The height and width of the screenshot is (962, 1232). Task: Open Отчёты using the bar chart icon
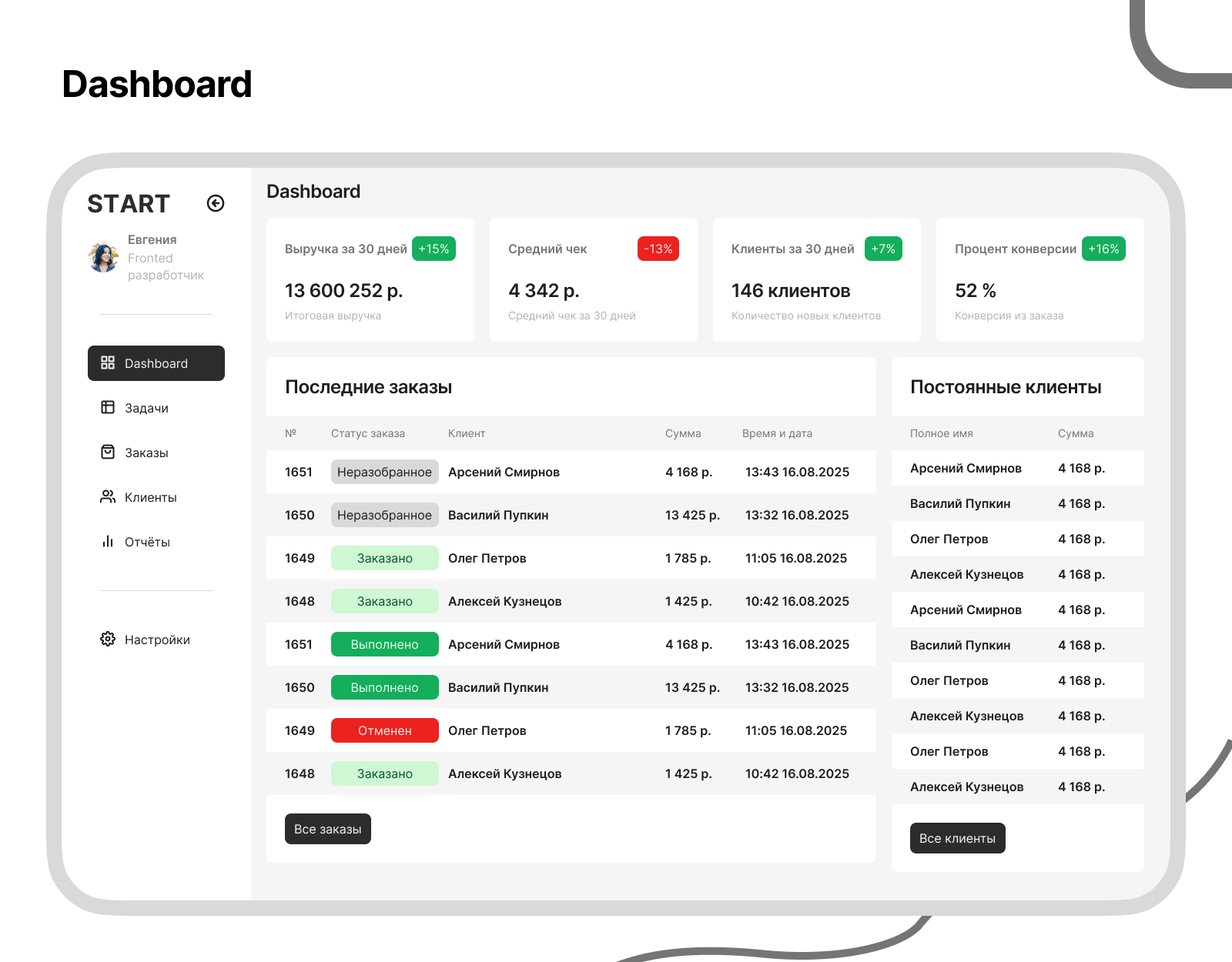pyautogui.click(x=108, y=542)
